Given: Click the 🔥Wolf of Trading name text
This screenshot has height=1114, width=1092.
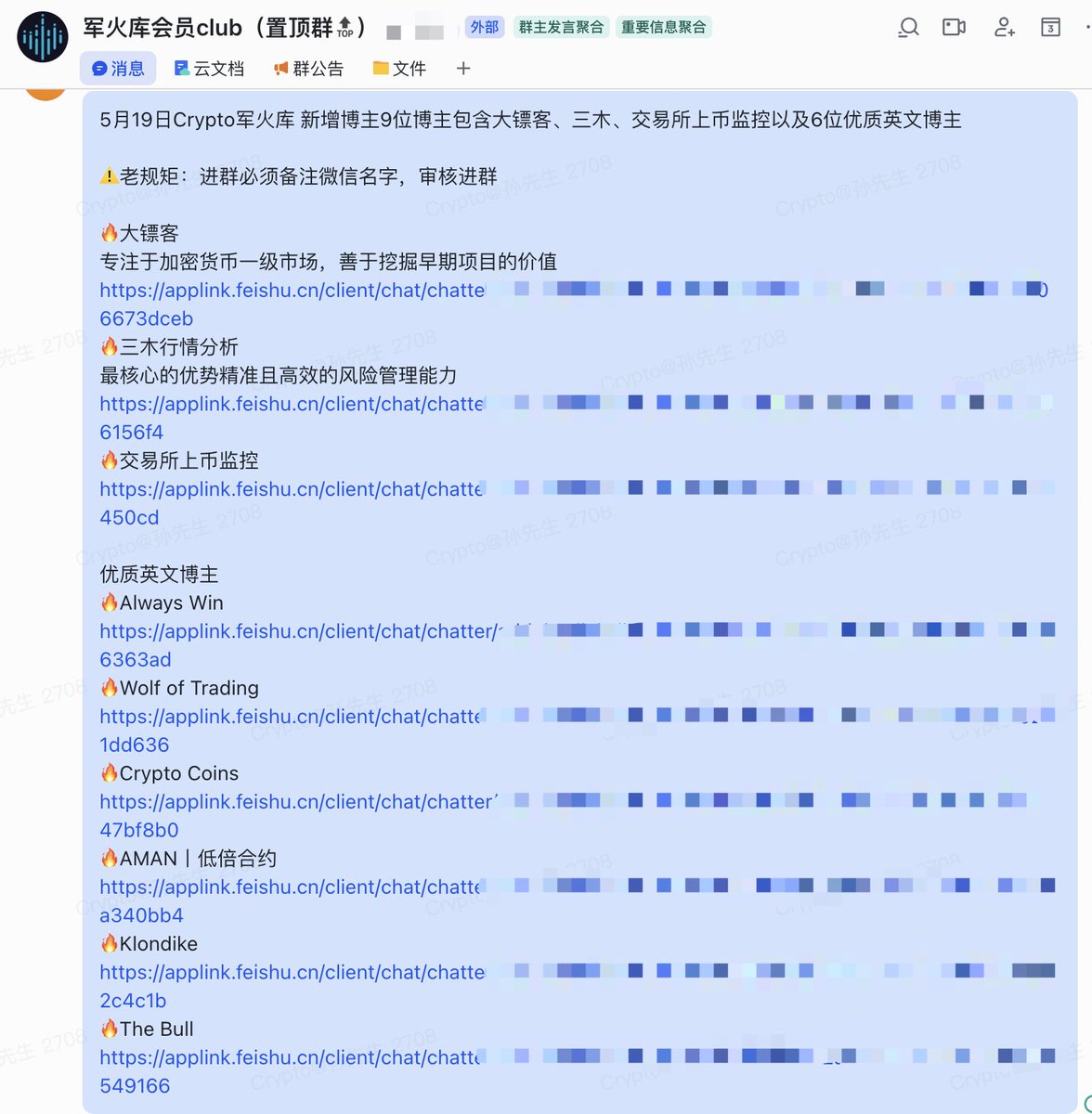Looking at the screenshot, I should pos(179,689).
